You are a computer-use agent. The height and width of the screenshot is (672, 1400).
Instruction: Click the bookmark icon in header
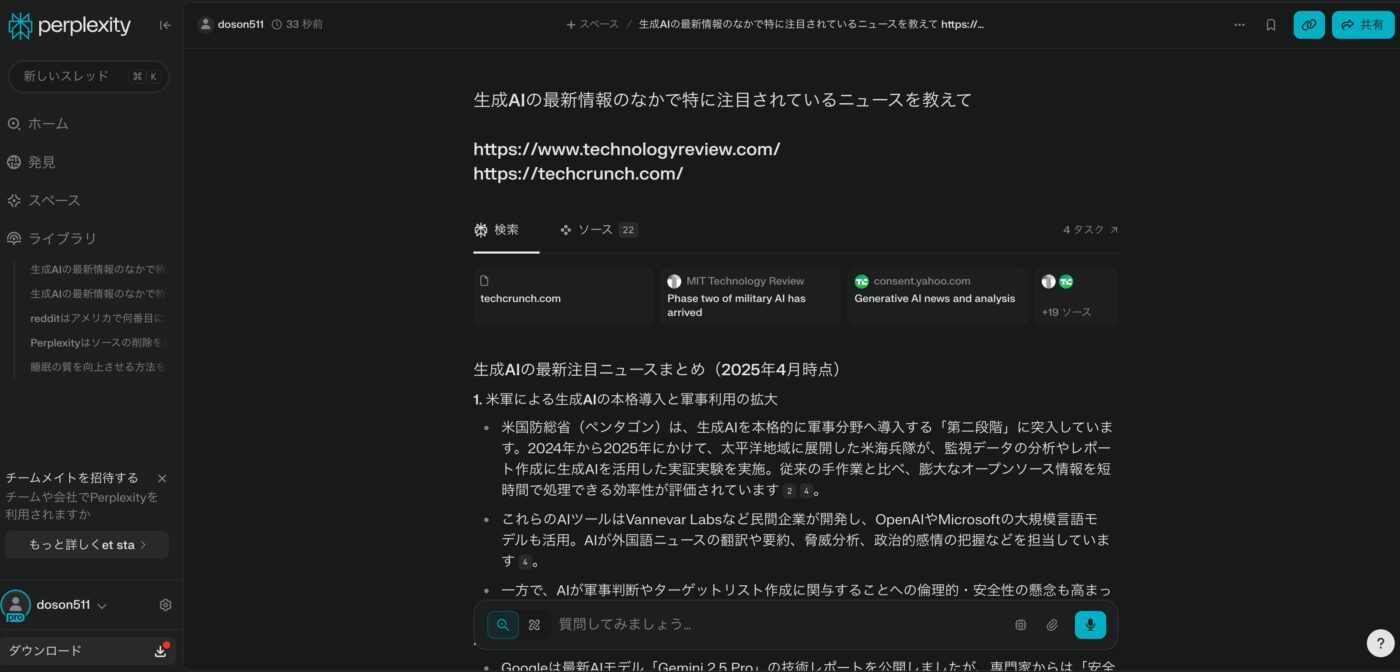coord(1271,25)
